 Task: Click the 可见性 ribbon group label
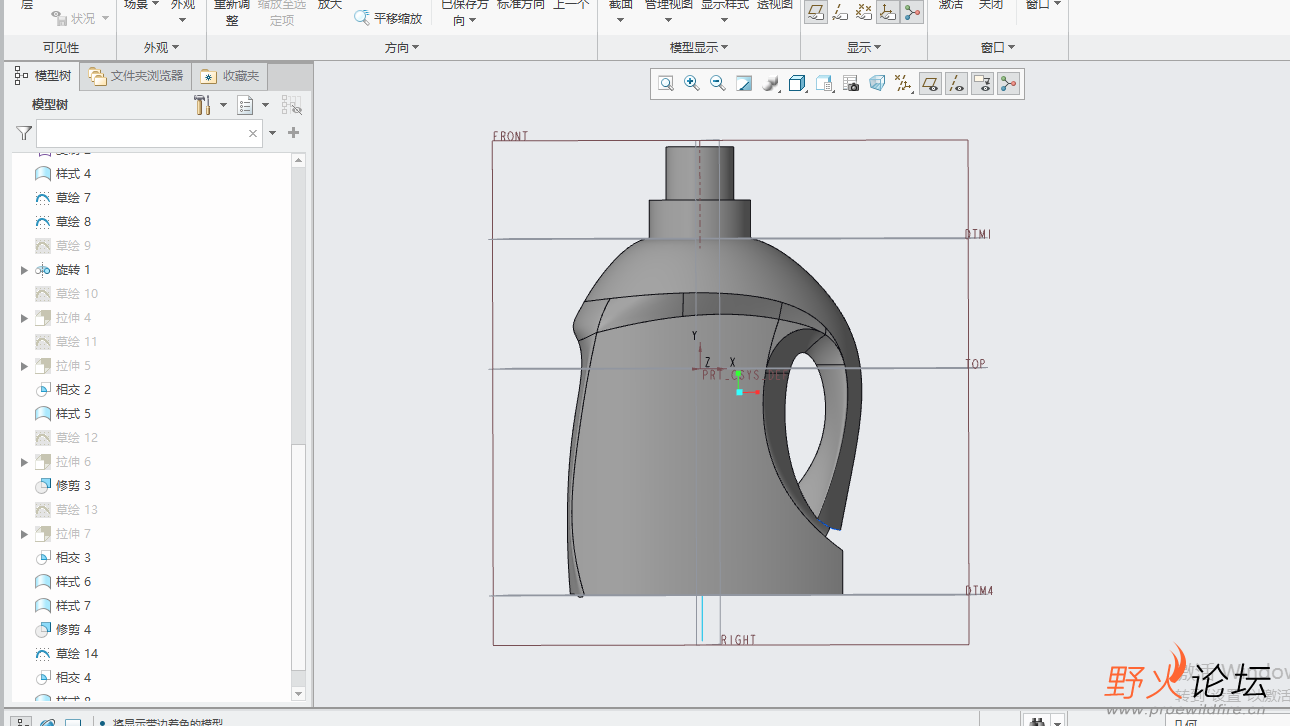click(x=61, y=47)
